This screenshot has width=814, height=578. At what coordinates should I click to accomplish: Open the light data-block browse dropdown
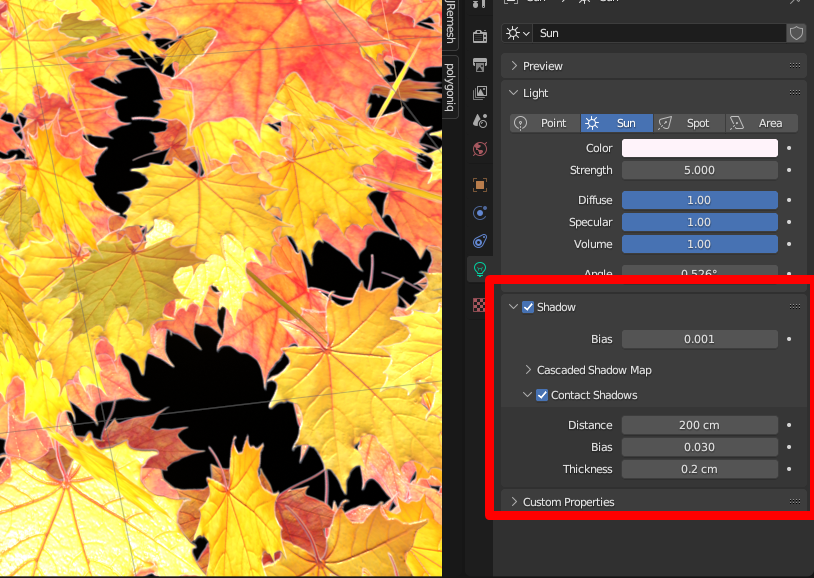[x=518, y=33]
